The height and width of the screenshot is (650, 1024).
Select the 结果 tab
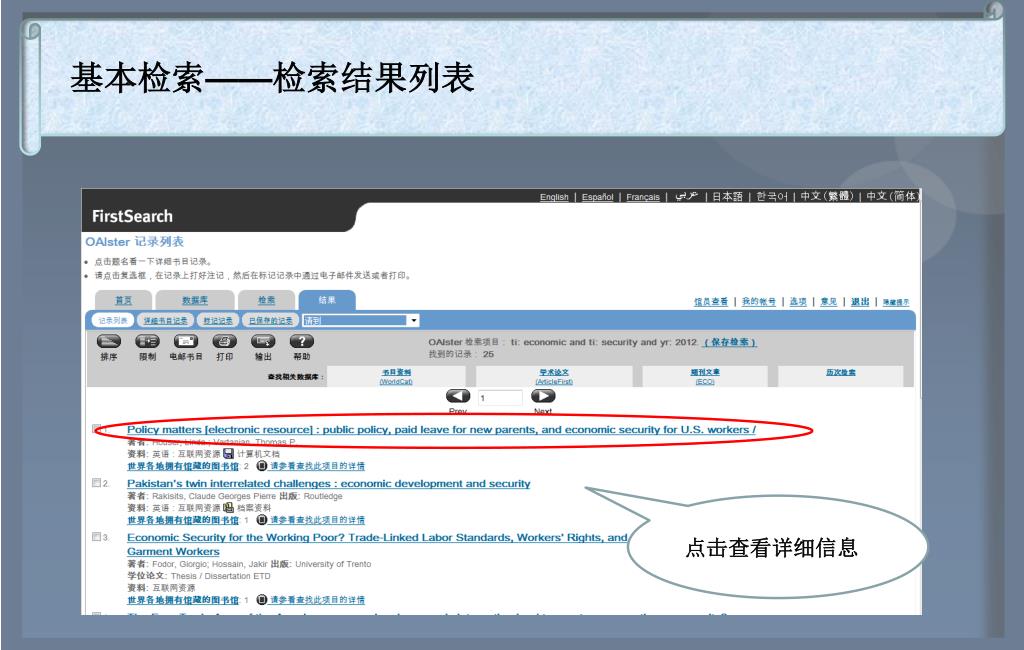tap(327, 300)
